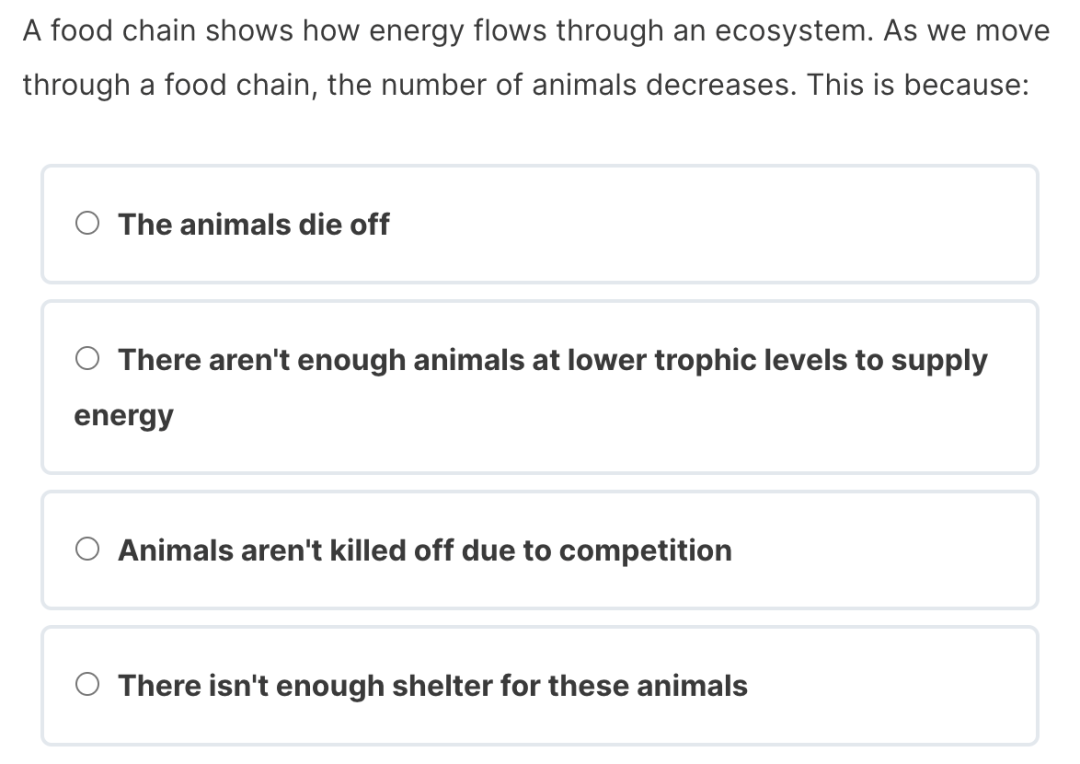This screenshot has height=764, width=1080.
Task: Pick the 'There isn't enough shelter' radio button
Action: click(x=88, y=686)
